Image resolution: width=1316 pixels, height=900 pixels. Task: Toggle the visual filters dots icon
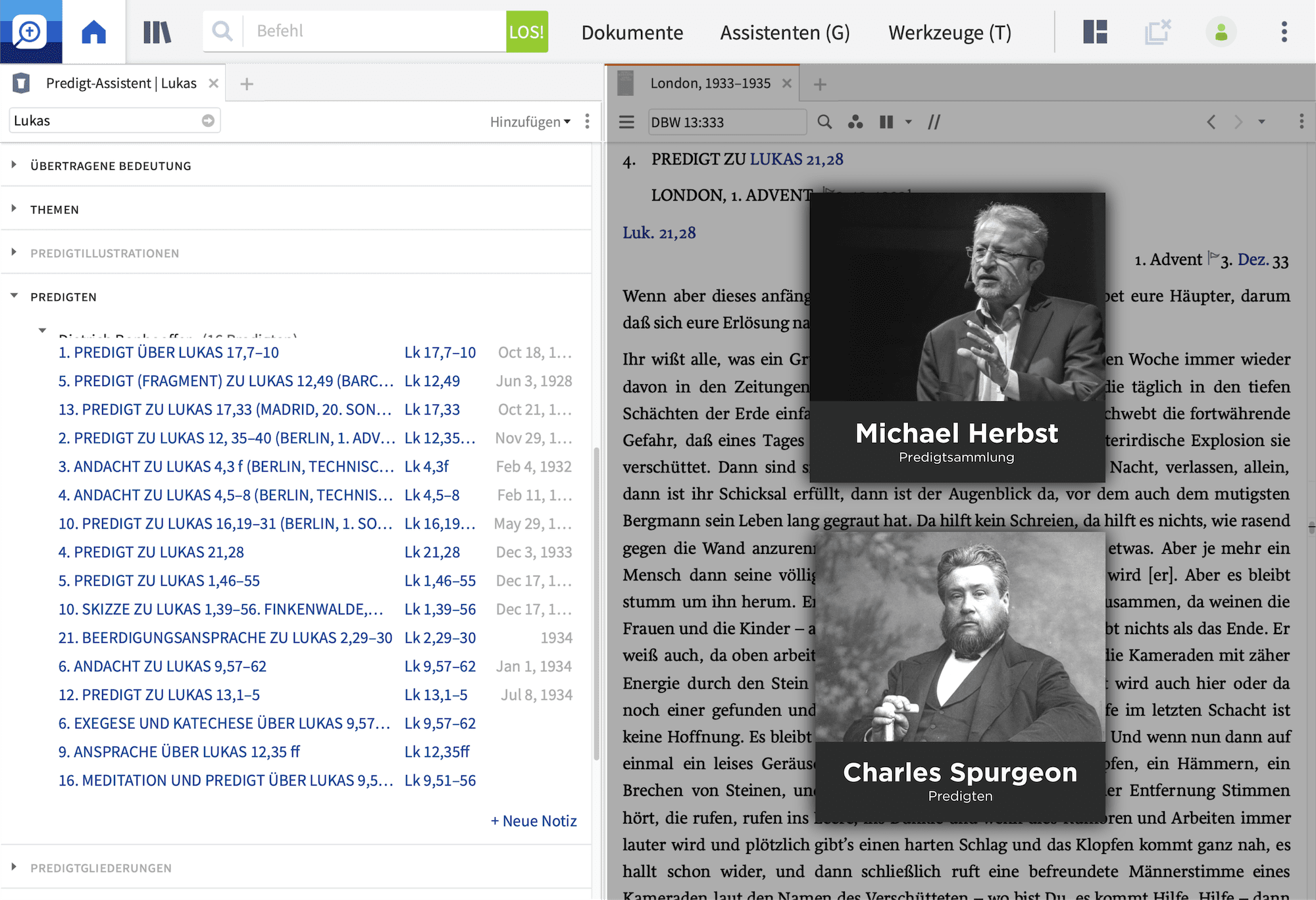click(855, 122)
